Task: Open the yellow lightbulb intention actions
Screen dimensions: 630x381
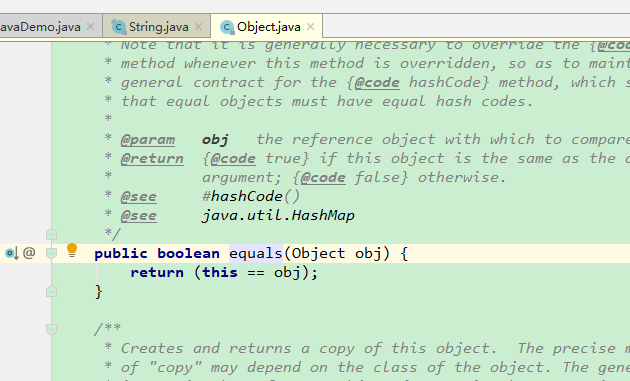Action: 72,250
